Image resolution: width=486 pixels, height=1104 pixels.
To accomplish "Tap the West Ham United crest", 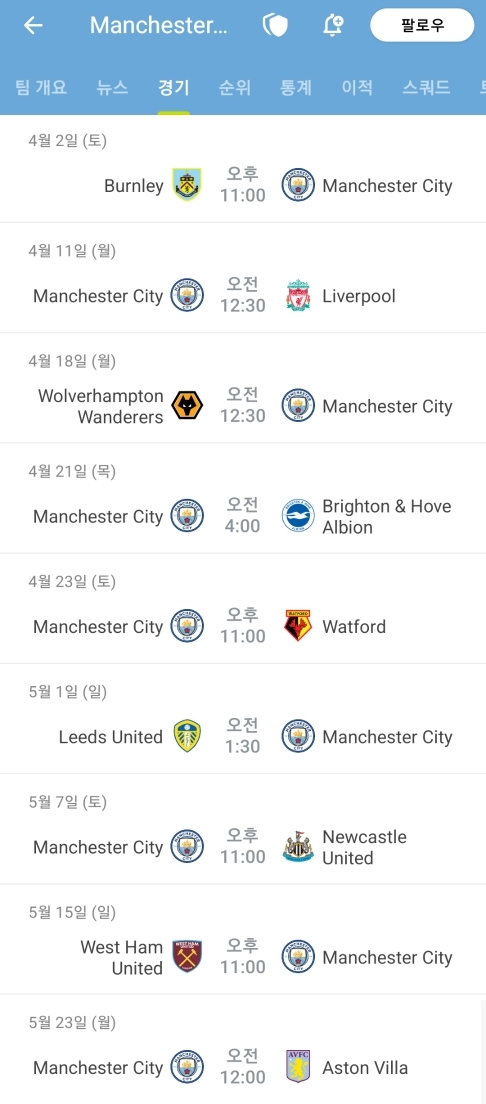I will tap(187, 957).
